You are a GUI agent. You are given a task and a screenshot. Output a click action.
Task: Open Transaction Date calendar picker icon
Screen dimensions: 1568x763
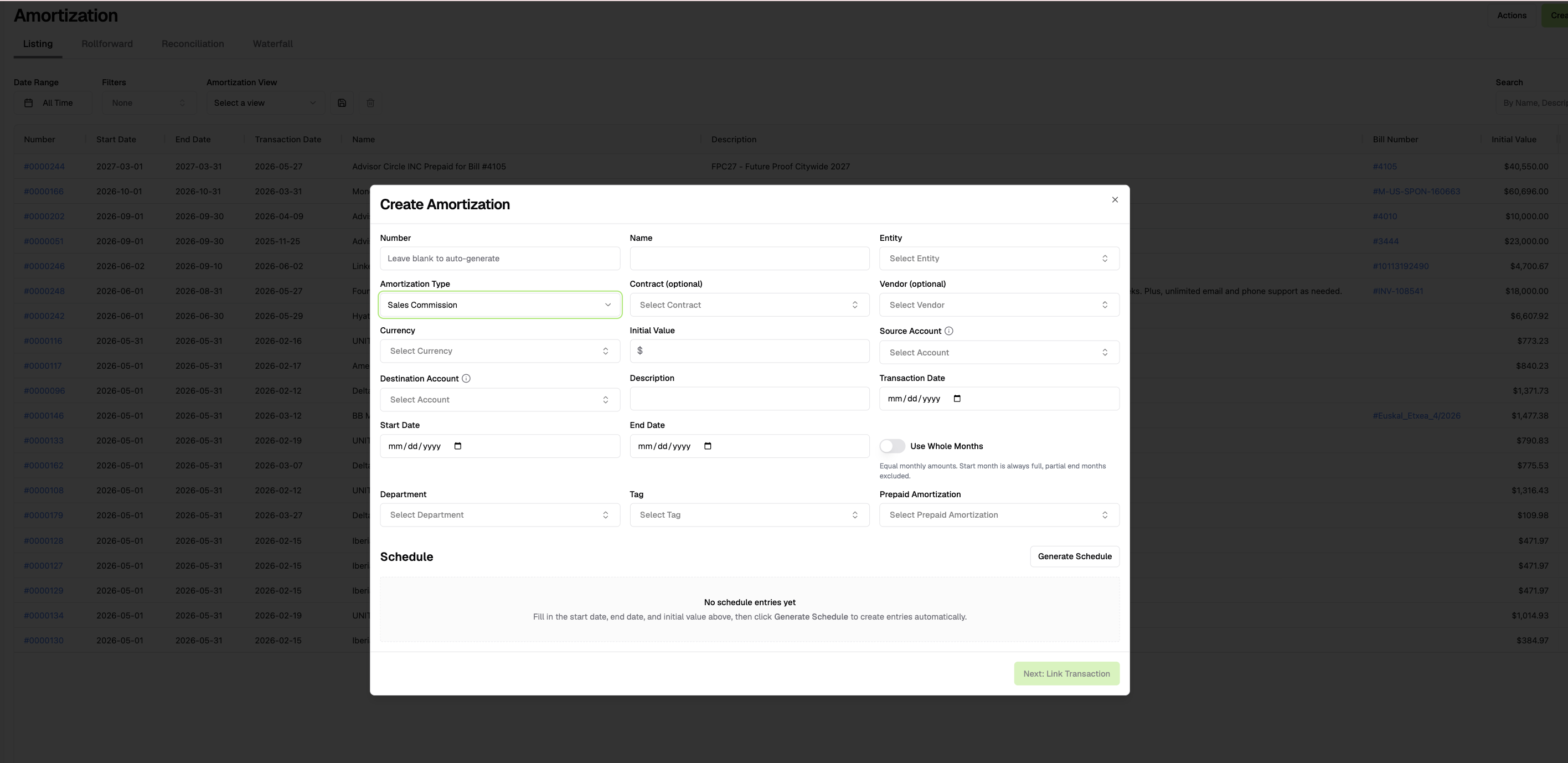coord(957,399)
